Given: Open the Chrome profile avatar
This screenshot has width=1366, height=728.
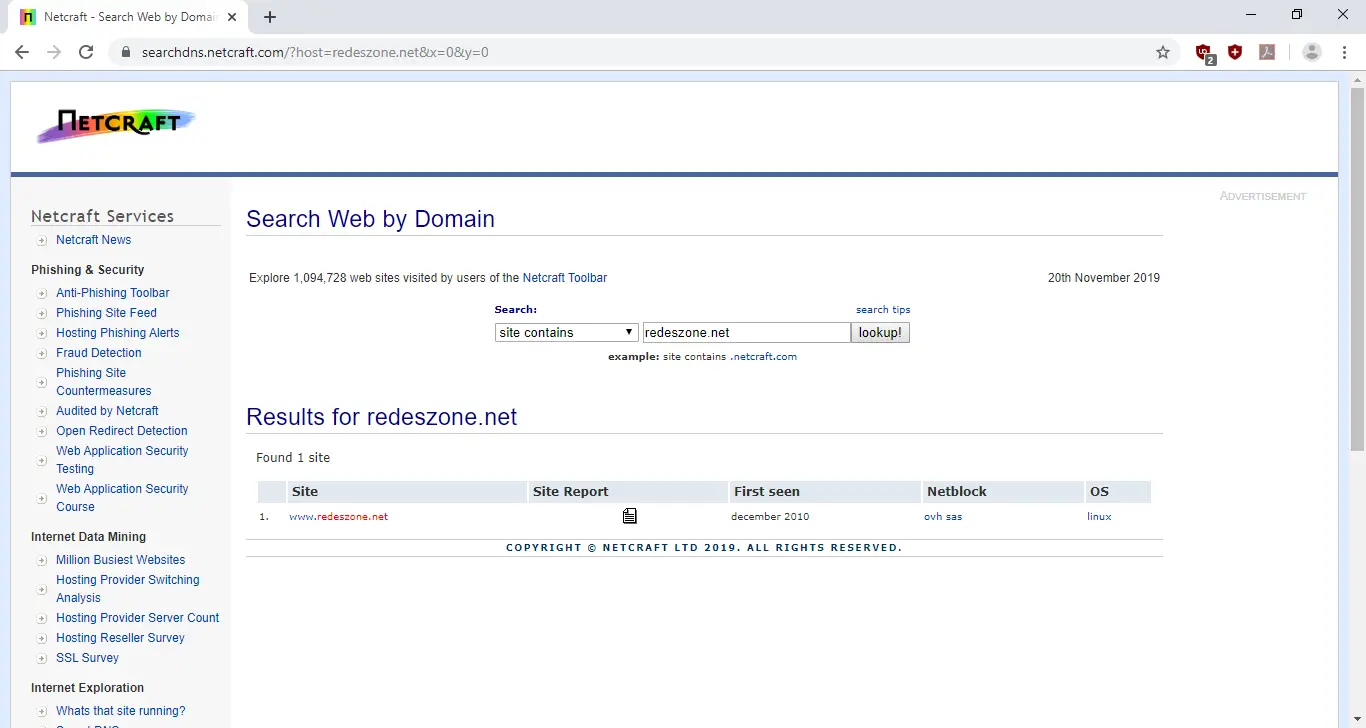Looking at the screenshot, I should click(x=1312, y=52).
